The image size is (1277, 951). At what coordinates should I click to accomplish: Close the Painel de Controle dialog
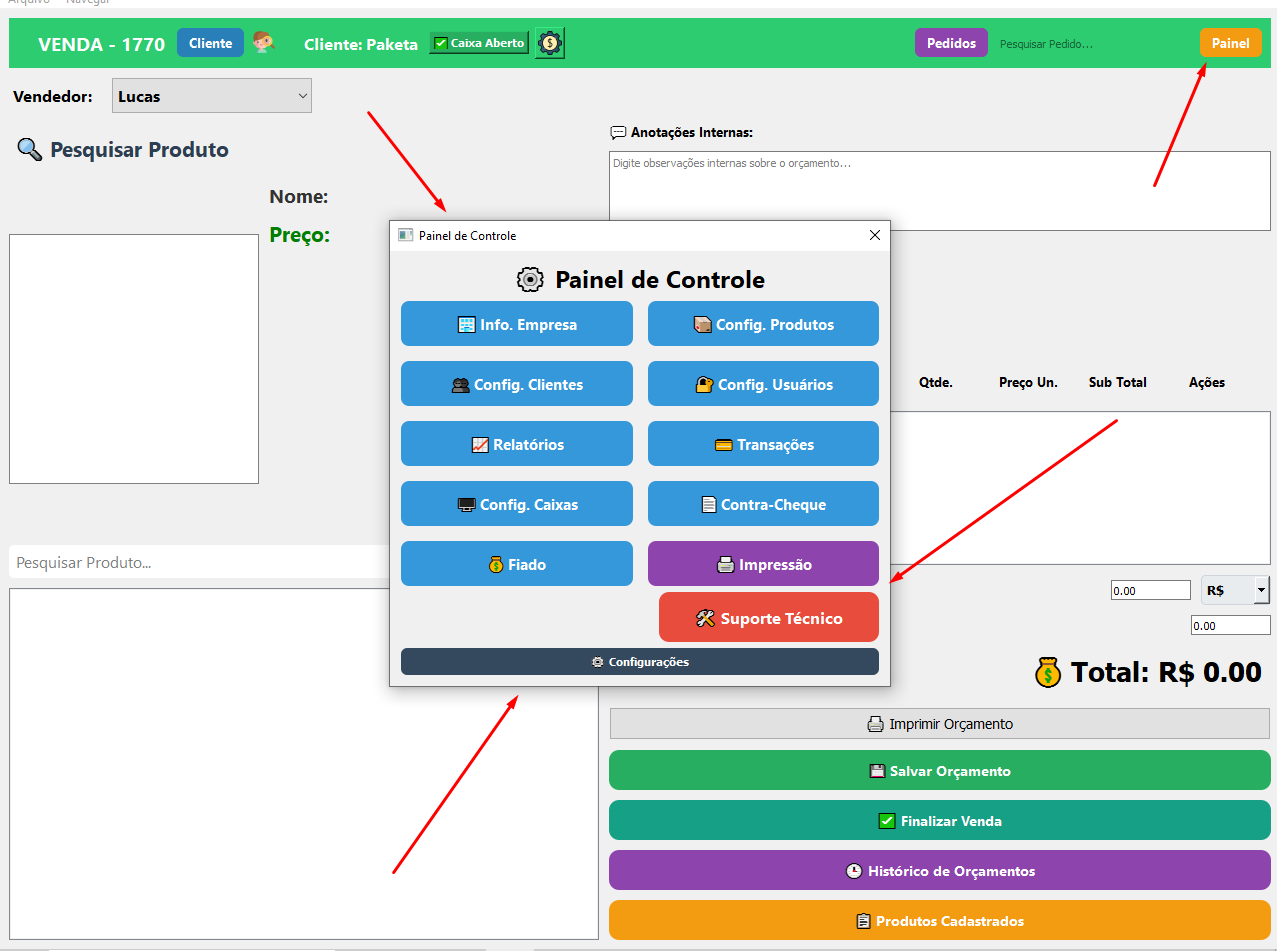pyautogui.click(x=874, y=235)
